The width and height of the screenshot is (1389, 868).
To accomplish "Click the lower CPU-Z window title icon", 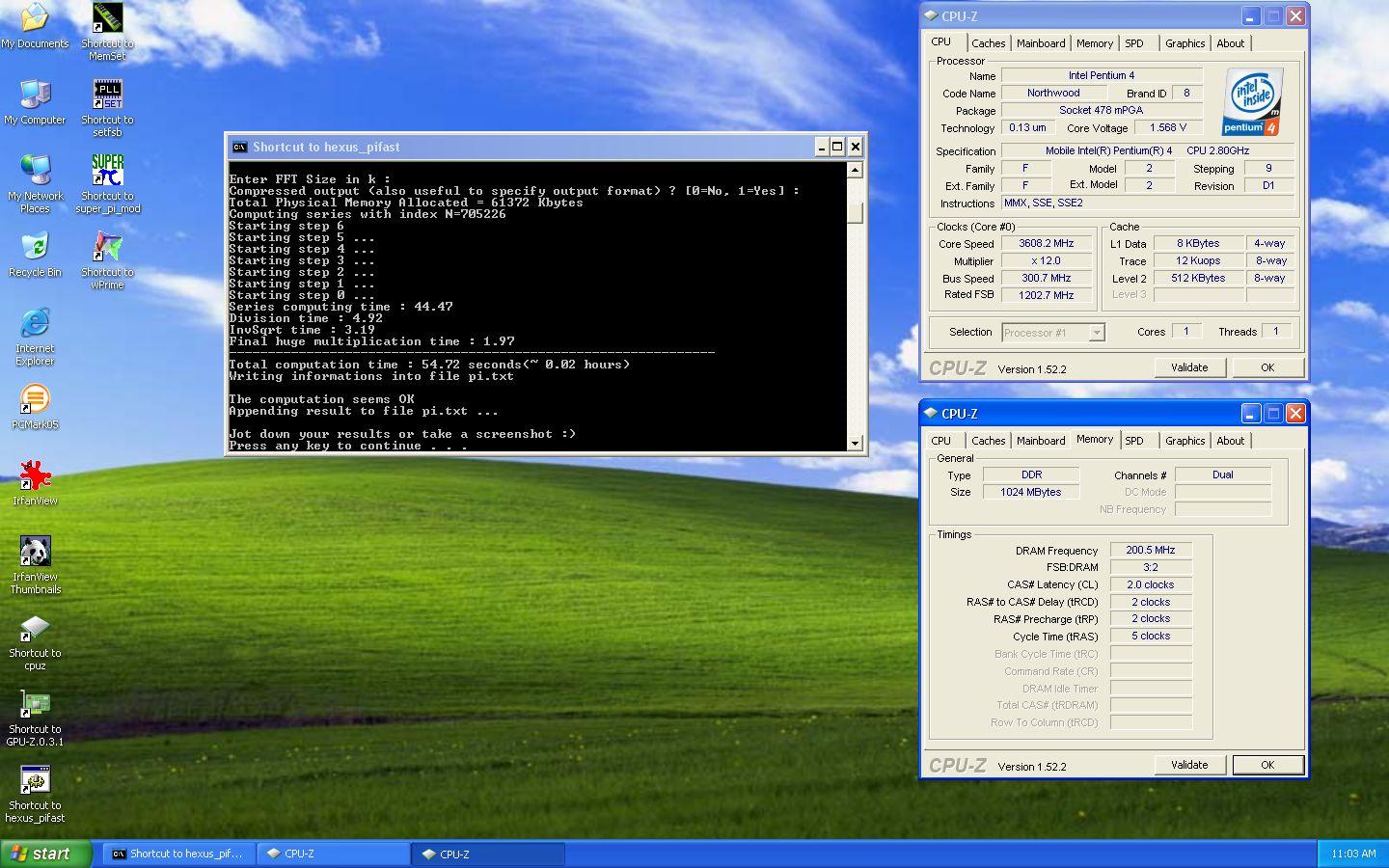I will [x=931, y=414].
